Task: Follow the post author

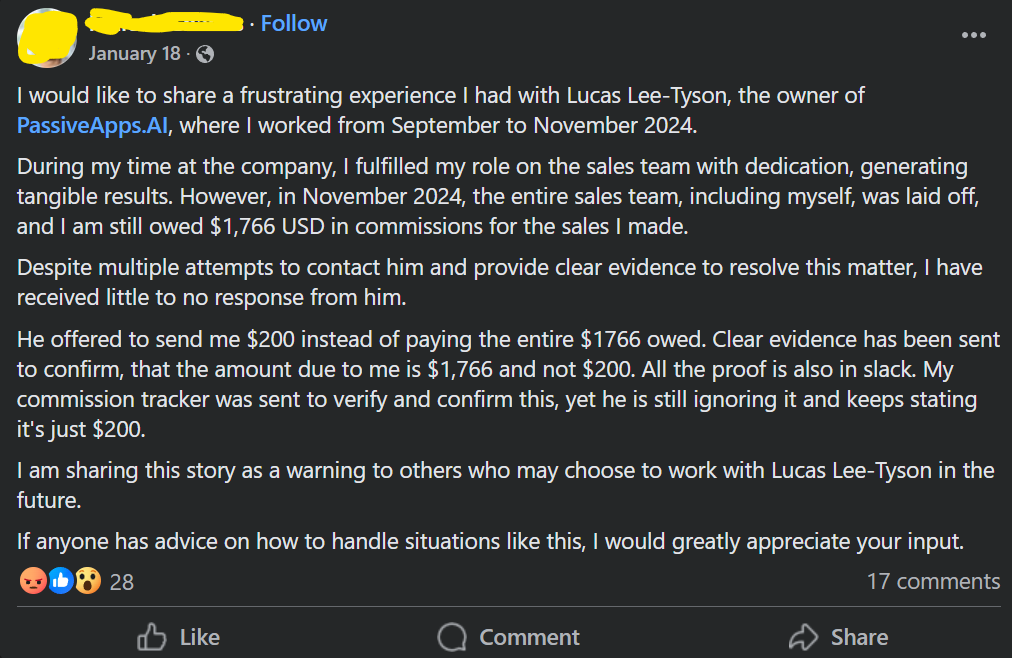Action: (x=294, y=23)
